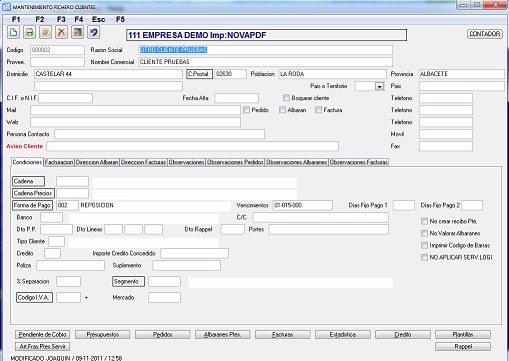Click the % Separacion field
This screenshot has height=361, width=509.
pyautogui.click(x=68, y=281)
